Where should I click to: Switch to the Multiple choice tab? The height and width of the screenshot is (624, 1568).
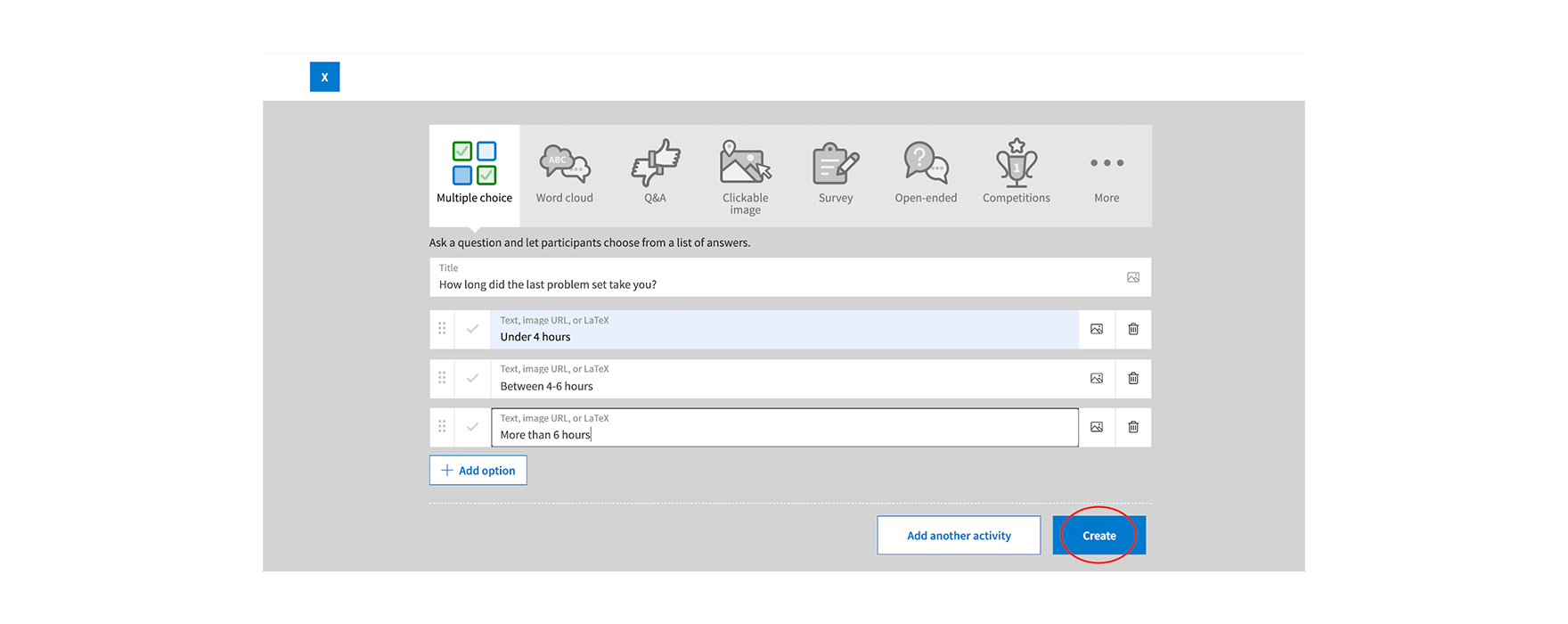pyautogui.click(x=474, y=174)
